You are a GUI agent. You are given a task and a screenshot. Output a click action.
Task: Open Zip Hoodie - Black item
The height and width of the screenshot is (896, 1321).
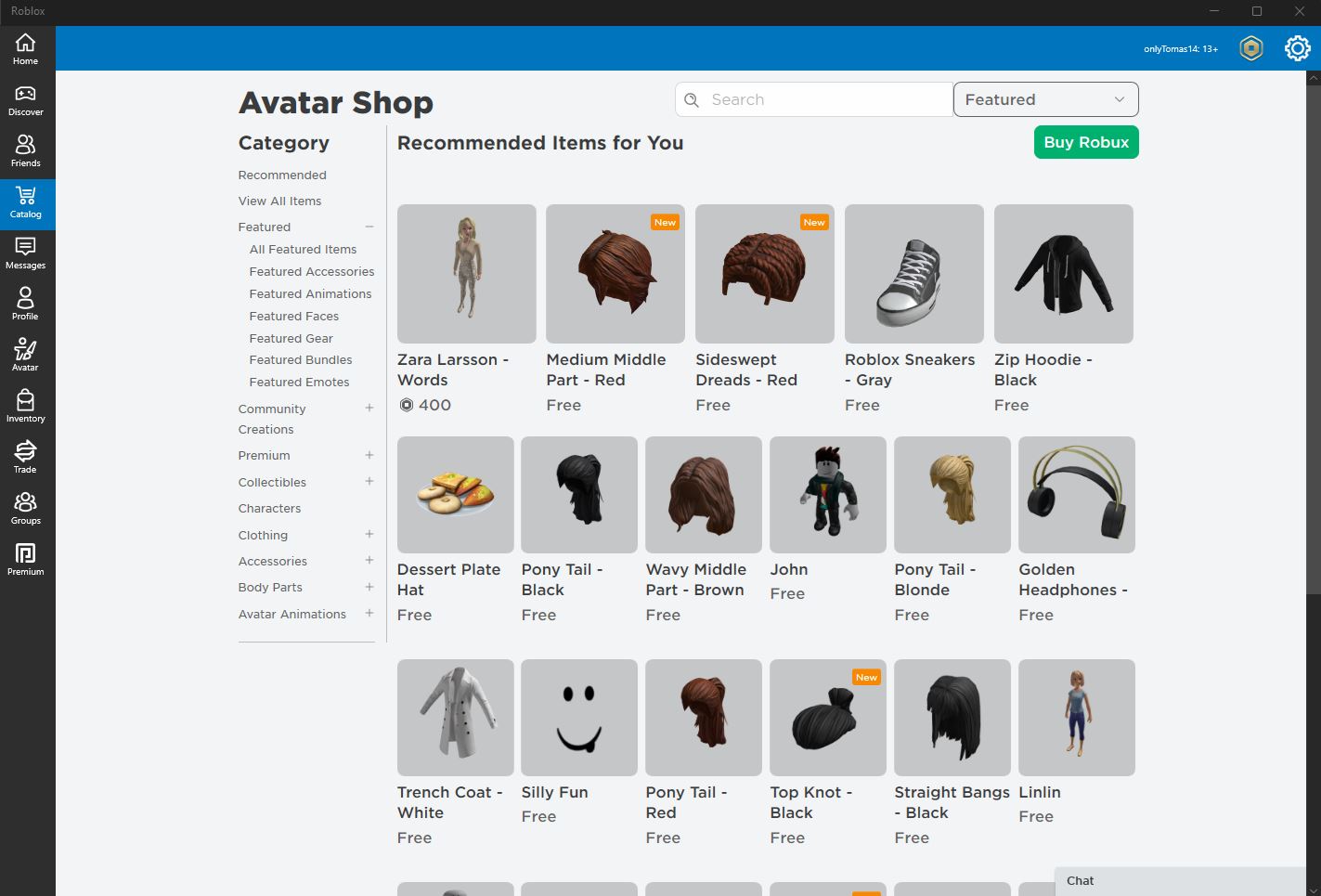(x=1064, y=308)
